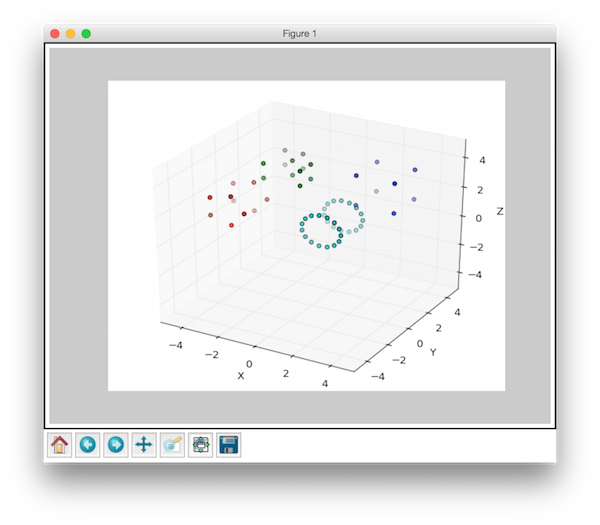600x525 pixels.
Task: Save the figure with floppy icon
Action: [x=228, y=444]
